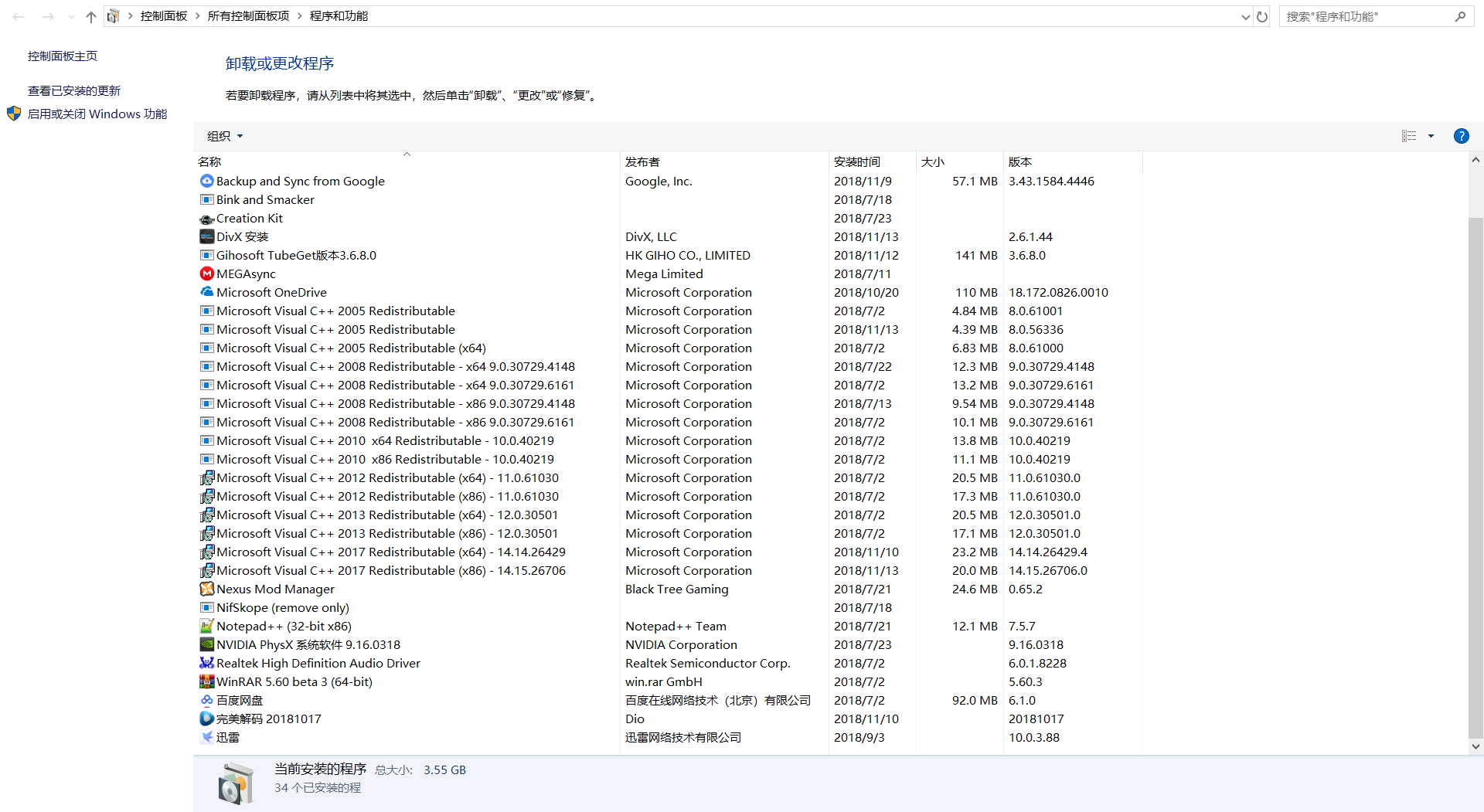Expand the view options dropdown arrow
This screenshot has width=1484, height=812.
pyautogui.click(x=1431, y=136)
